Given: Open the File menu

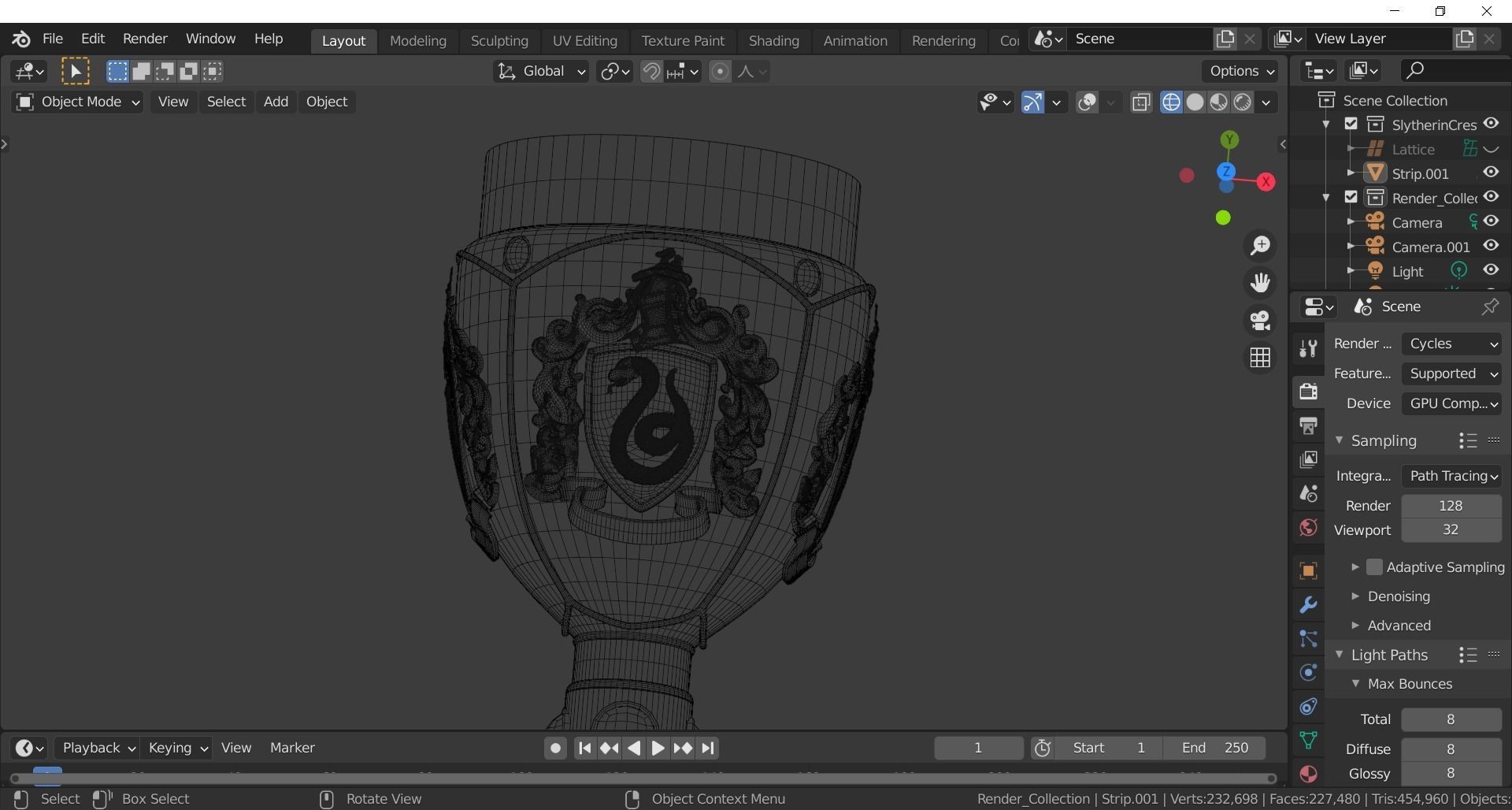Looking at the screenshot, I should point(53,39).
